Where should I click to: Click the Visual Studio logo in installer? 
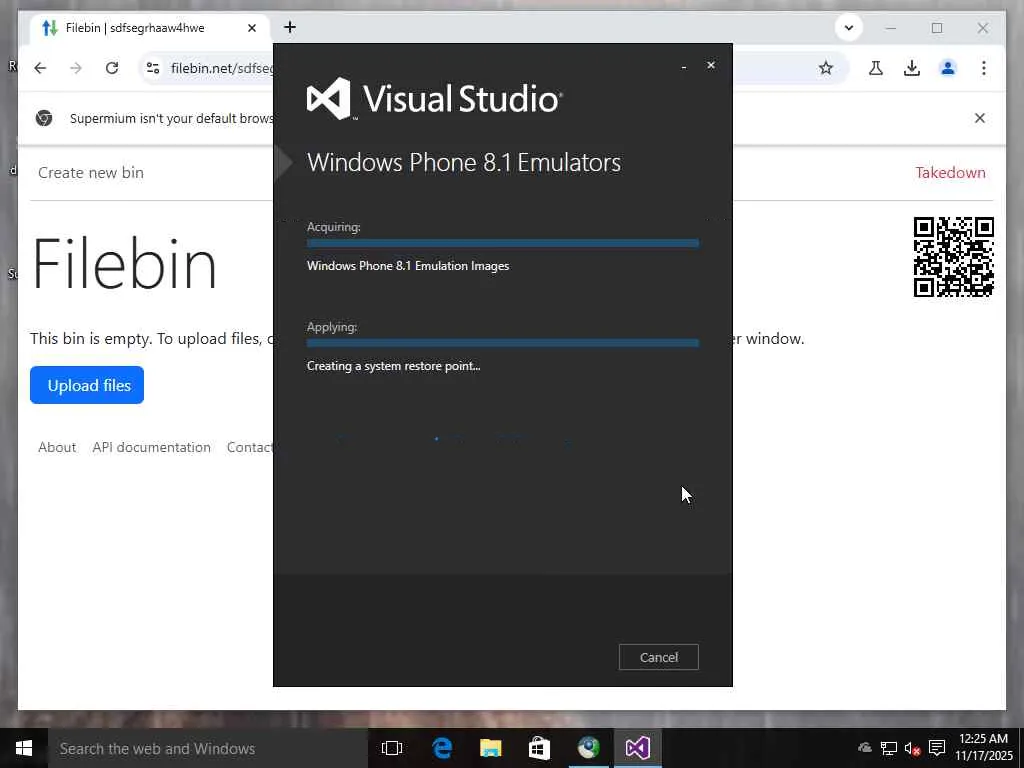(434, 99)
